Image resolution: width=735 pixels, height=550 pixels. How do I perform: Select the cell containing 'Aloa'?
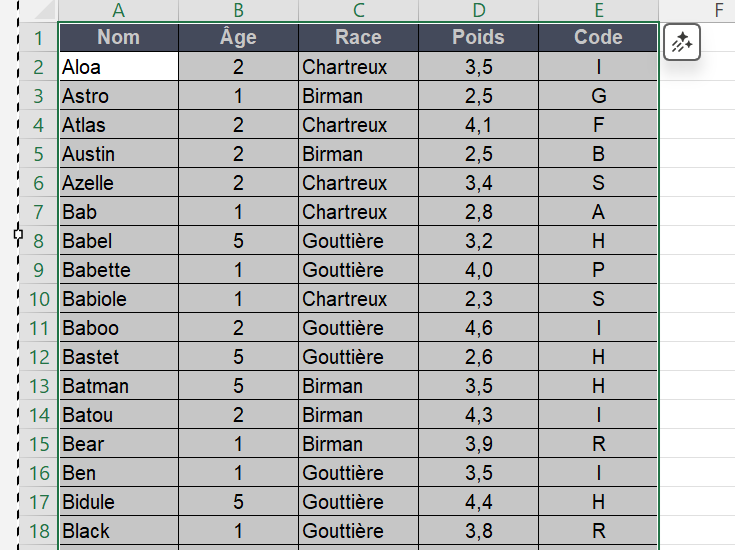(118, 67)
